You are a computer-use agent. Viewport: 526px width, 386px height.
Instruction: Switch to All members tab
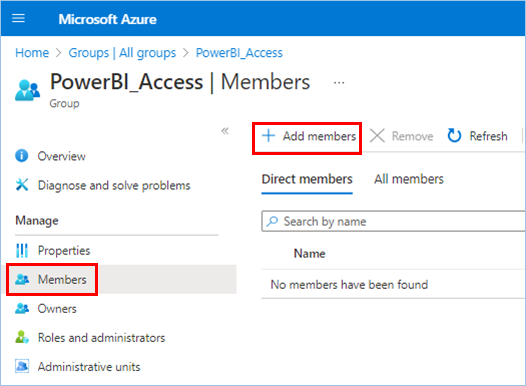click(409, 179)
